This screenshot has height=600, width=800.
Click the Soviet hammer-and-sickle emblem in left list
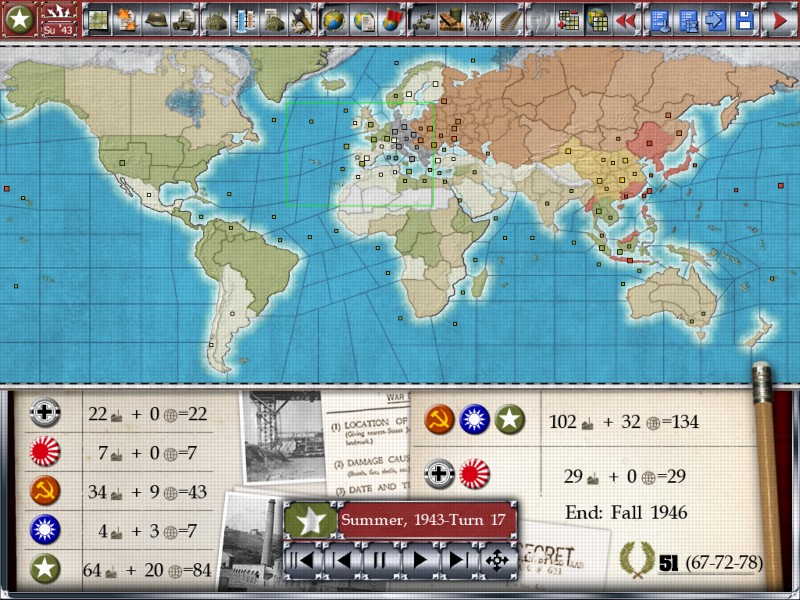[x=45, y=490]
